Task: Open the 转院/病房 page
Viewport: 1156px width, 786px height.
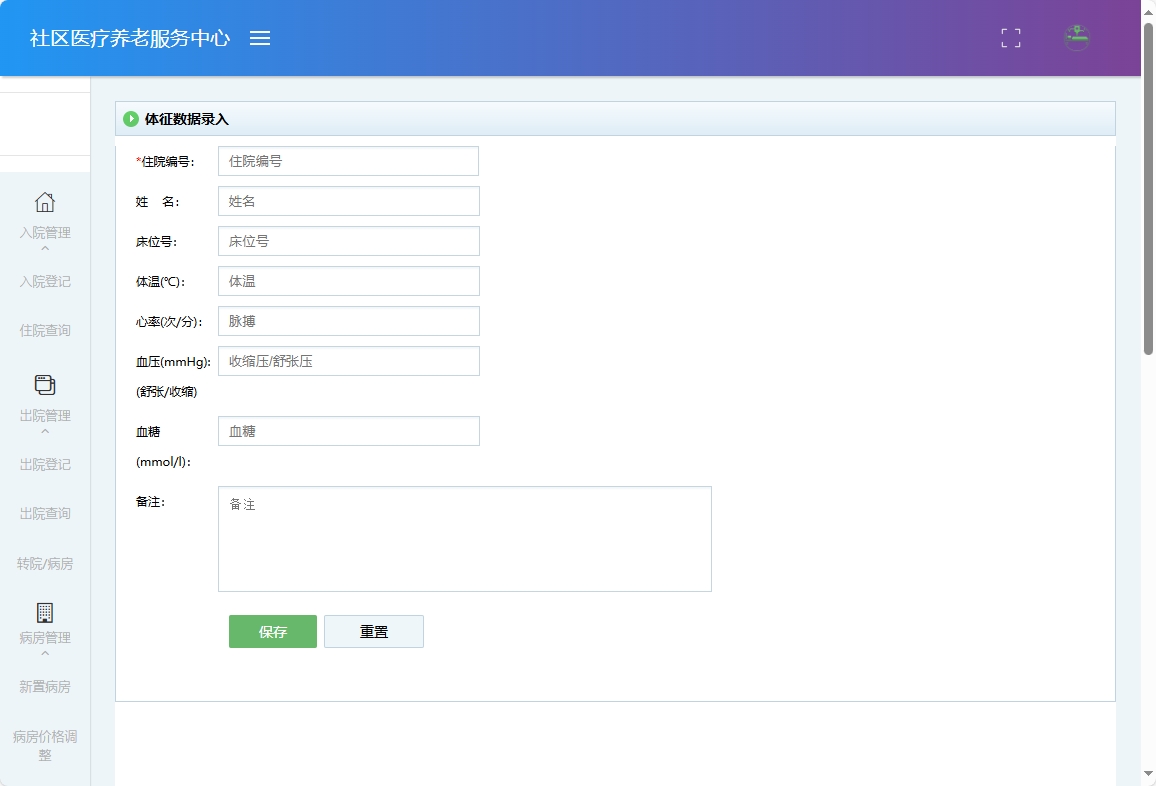Action: [45, 563]
